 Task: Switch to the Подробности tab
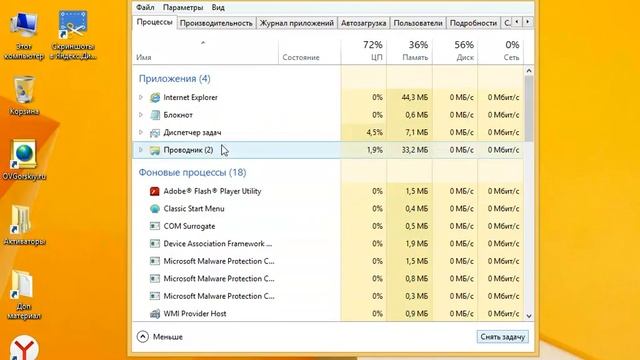click(x=473, y=23)
